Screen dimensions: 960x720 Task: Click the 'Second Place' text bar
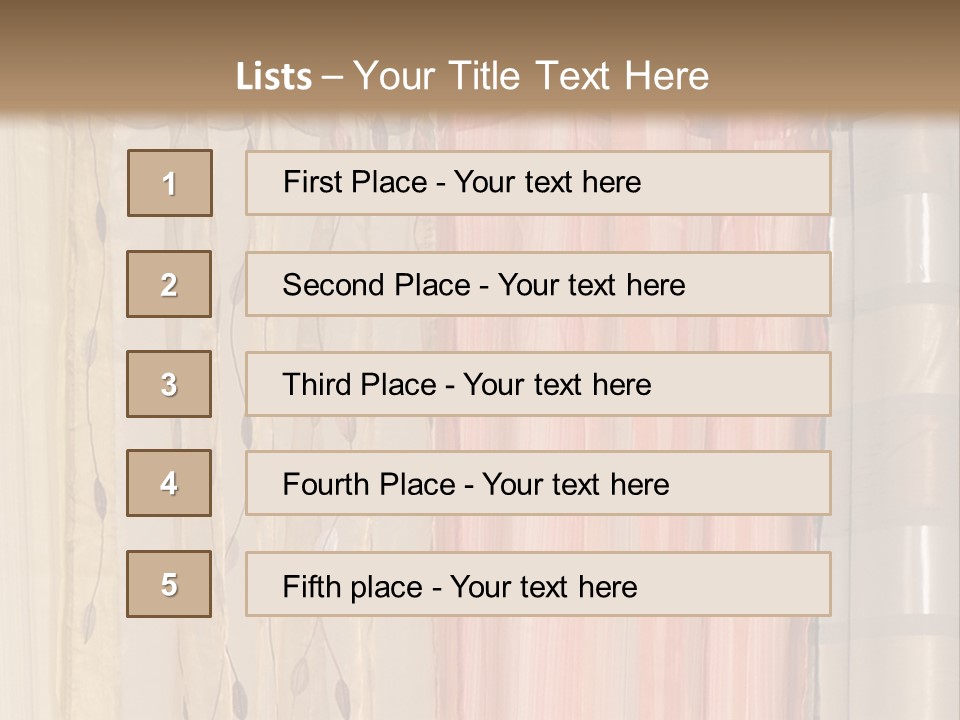click(538, 284)
